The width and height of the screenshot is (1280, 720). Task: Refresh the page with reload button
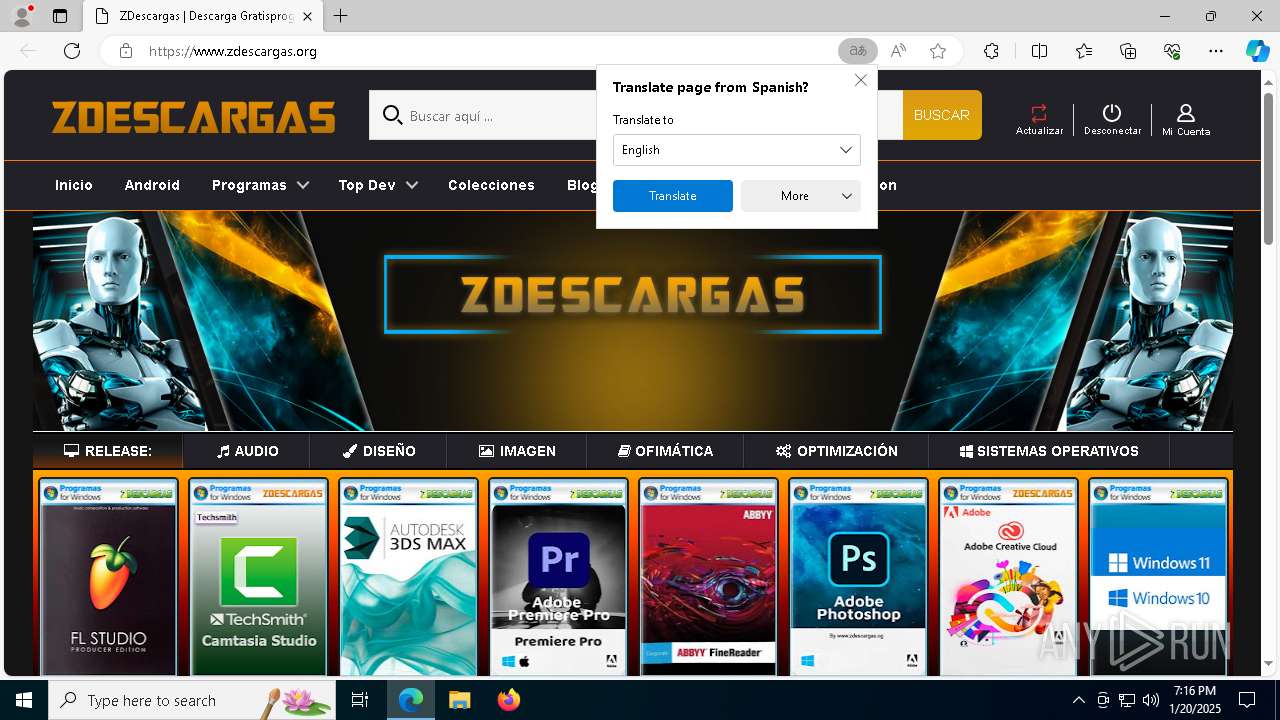[72, 51]
